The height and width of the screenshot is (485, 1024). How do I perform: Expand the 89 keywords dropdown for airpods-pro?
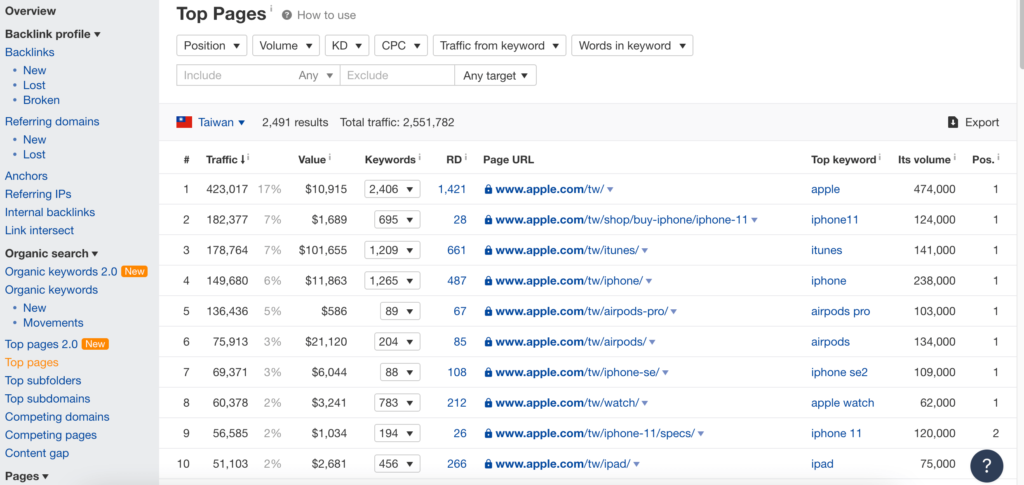[x=400, y=311]
